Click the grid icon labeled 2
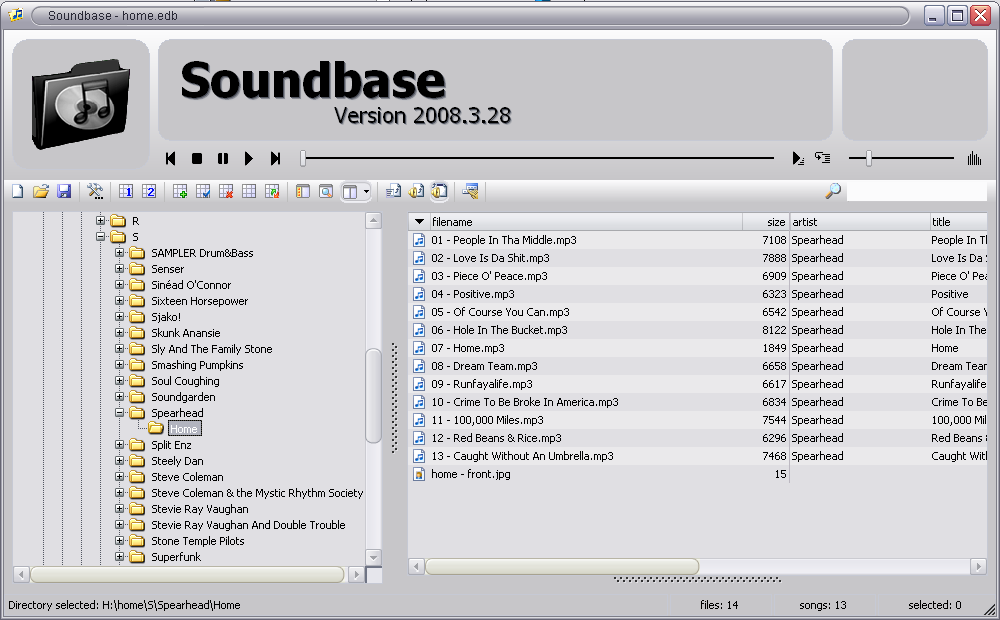This screenshot has width=1000, height=620. (149, 191)
